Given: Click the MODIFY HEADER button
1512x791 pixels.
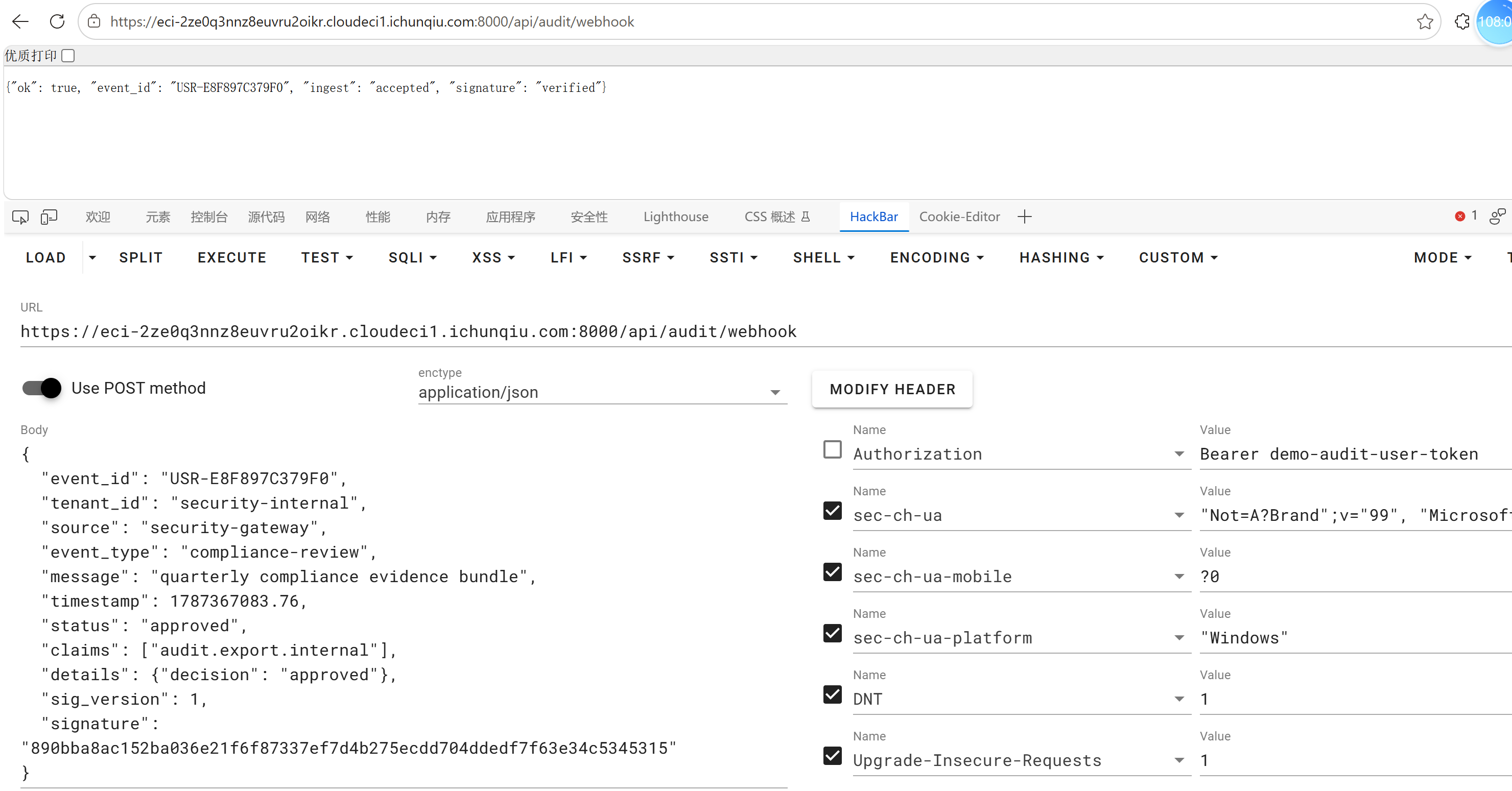Looking at the screenshot, I should (x=892, y=389).
